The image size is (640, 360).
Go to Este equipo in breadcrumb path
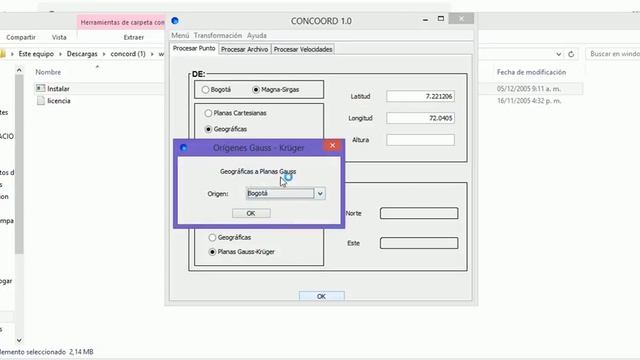point(36,54)
